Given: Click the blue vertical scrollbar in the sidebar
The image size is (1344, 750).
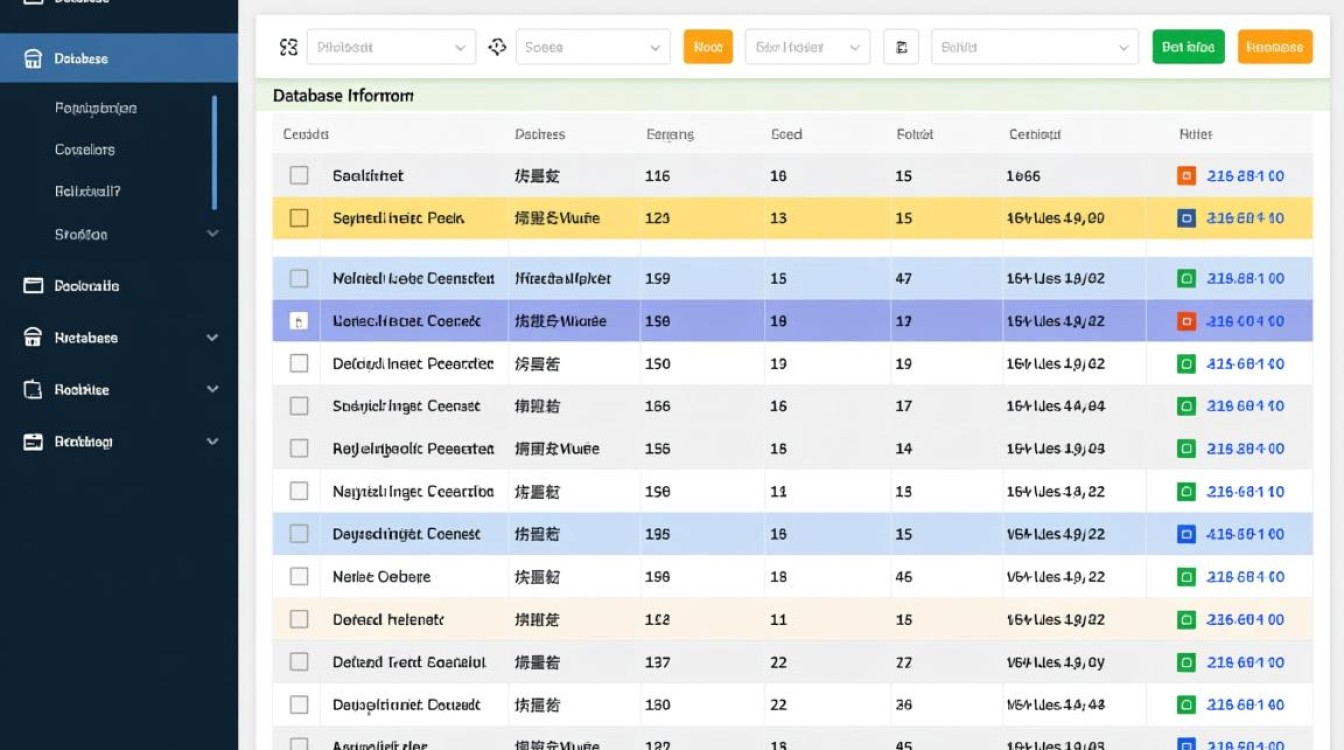Looking at the screenshot, I should point(214,152).
